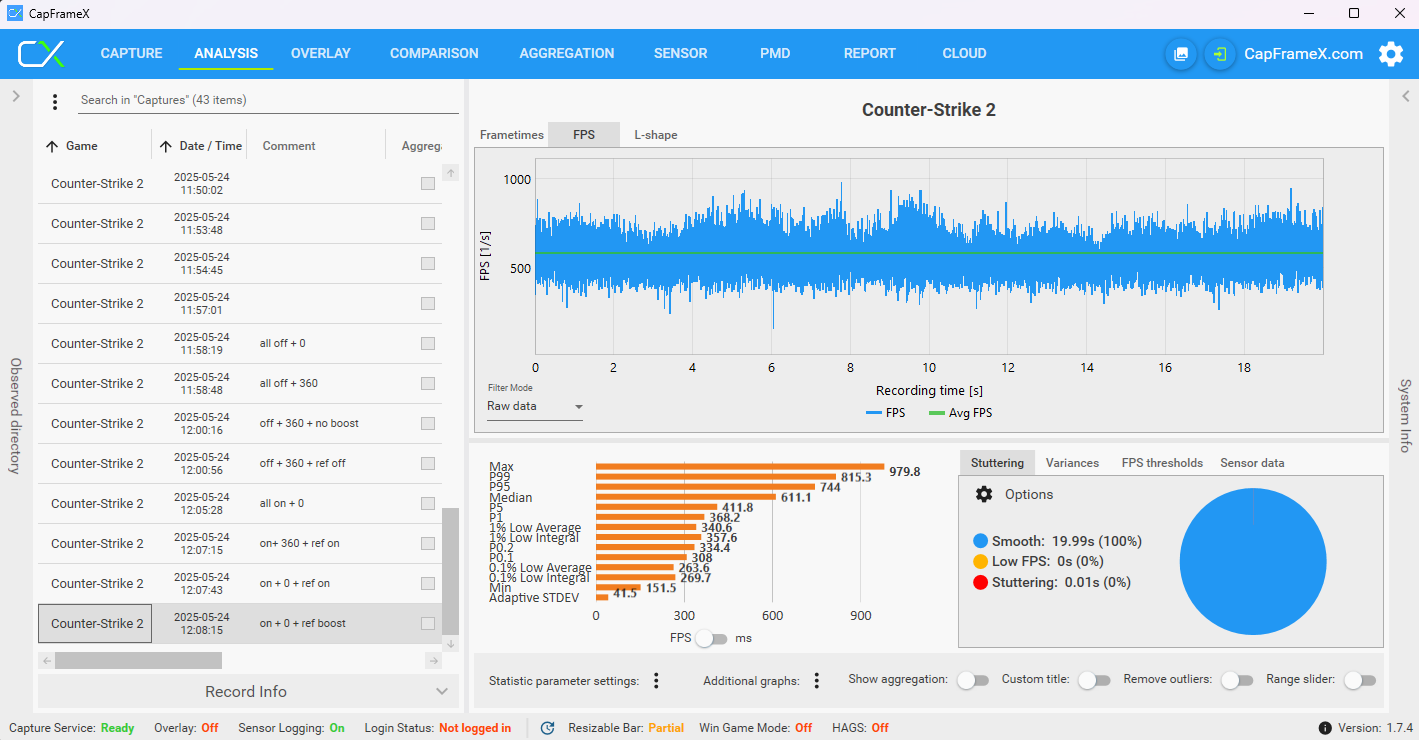
Task: Switch to the COMPARISON tab
Action: pos(434,54)
